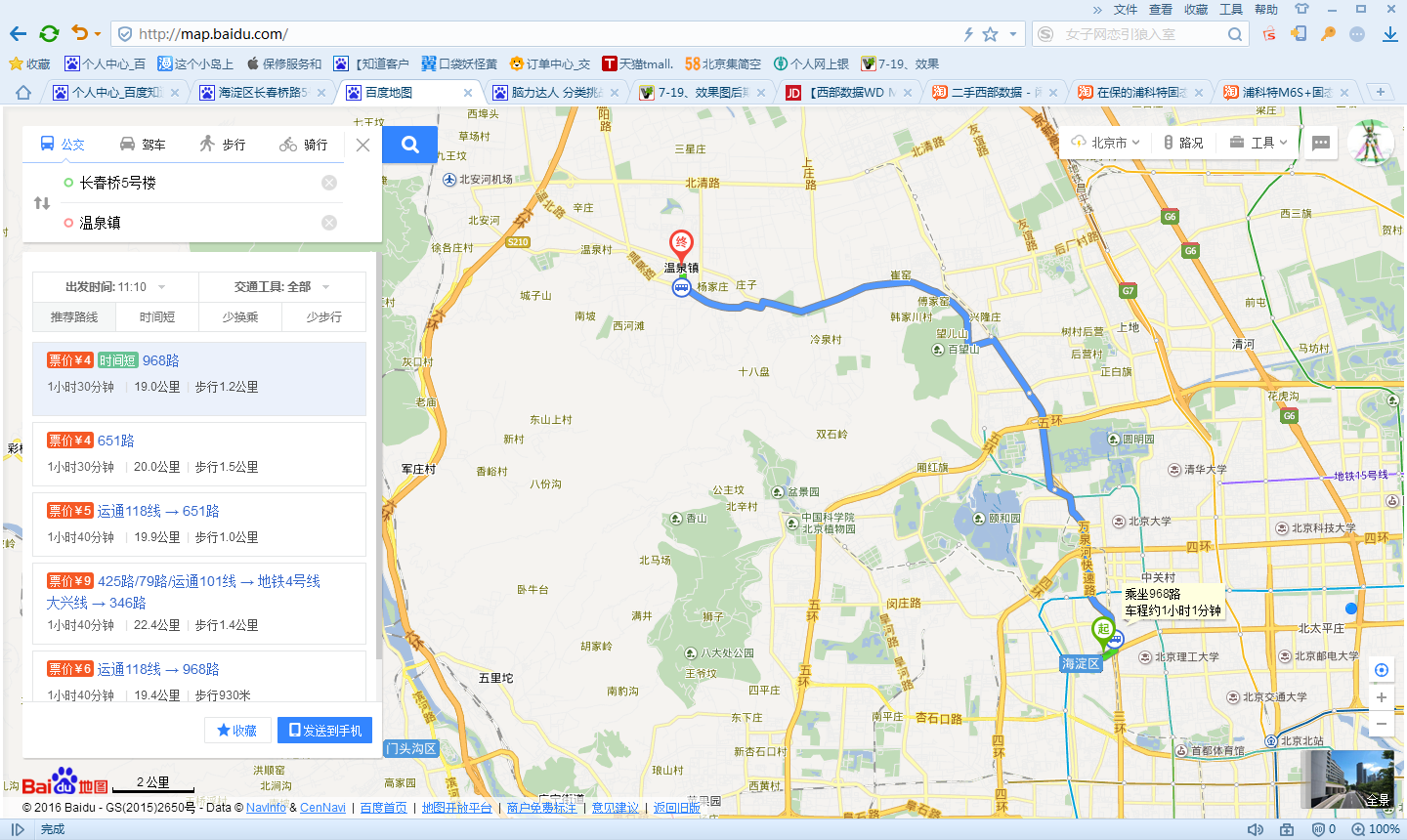Open 北京市 city selector dropdown
Viewport: 1407px width, 840px height.
[x=1106, y=143]
